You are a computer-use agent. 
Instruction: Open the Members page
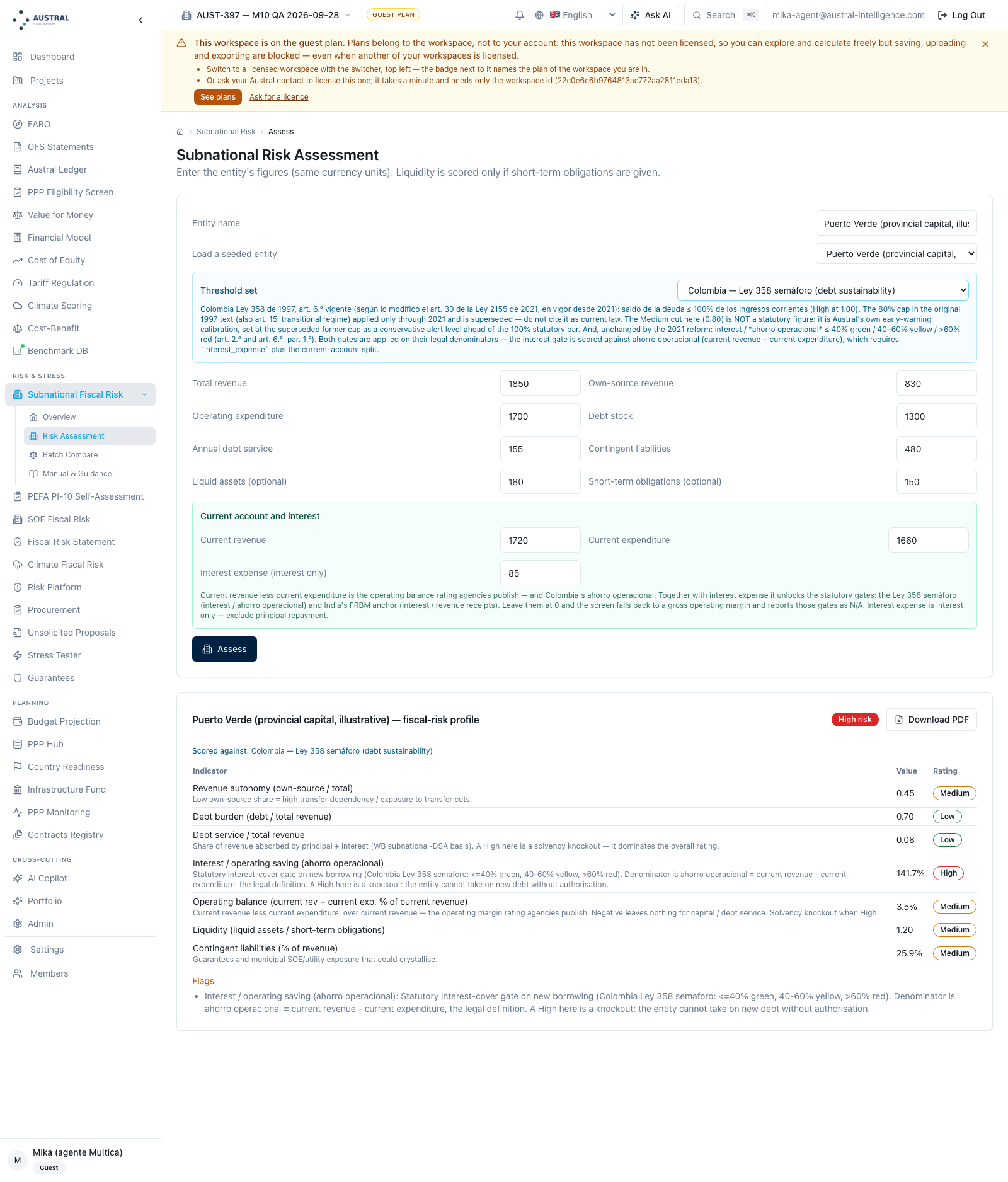pos(81,973)
